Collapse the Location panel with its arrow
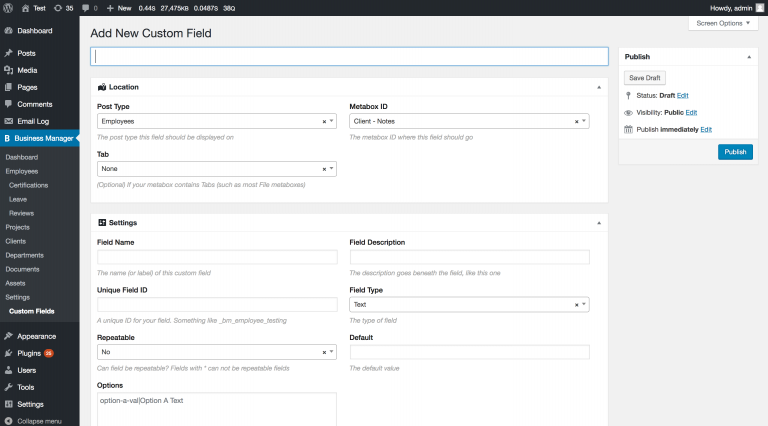This screenshot has height=426, width=768. coord(599,87)
